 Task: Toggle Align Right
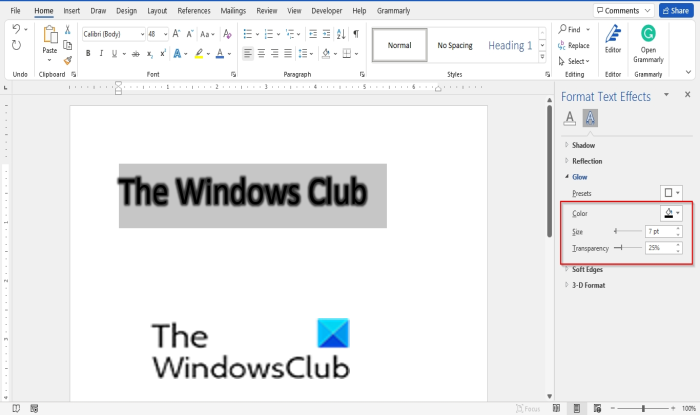click(275, 54)
